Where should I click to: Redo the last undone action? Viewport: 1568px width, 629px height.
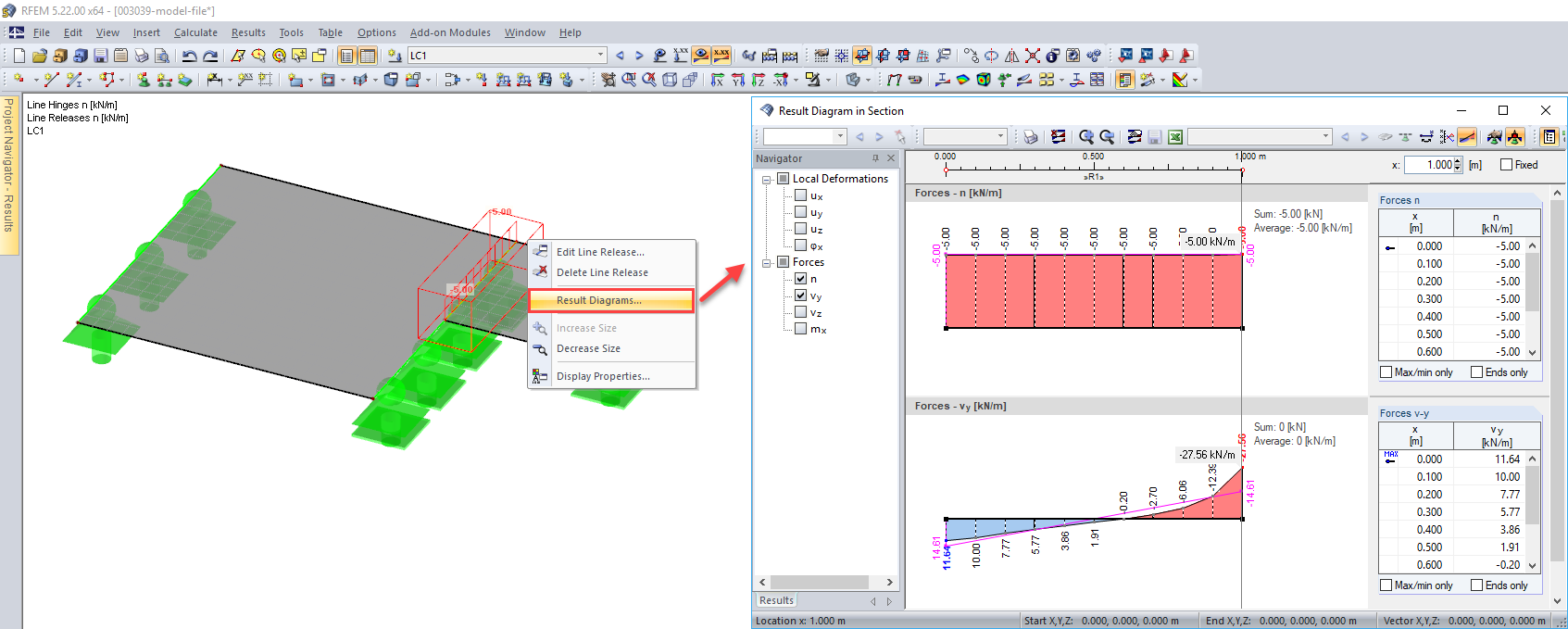click(210, 56)
